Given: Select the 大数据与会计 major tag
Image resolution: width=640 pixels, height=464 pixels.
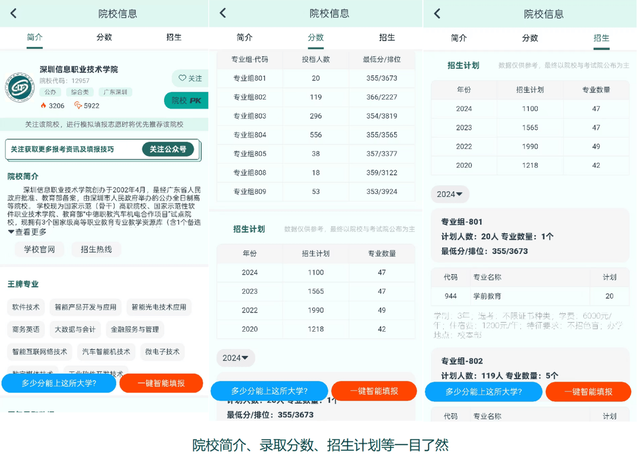Looking at the screenshot, I should click(75, 329).
